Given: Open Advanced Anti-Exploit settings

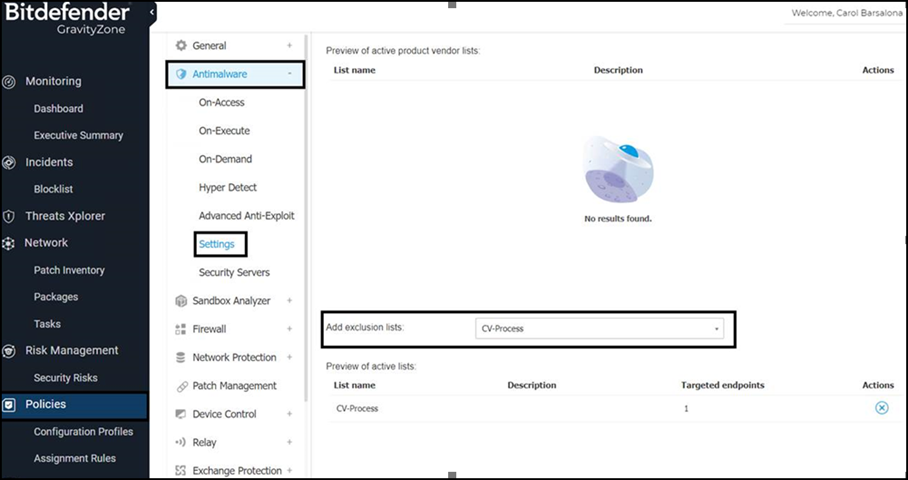Looking at the screenshot, I should point(246,216).
